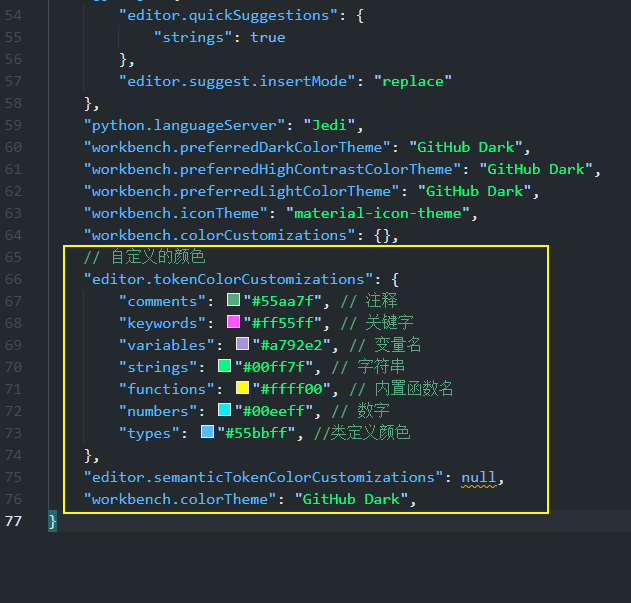Click the "// 自定义的颜色" comment
The image size is (631, 603).
(x=144, y=257)
